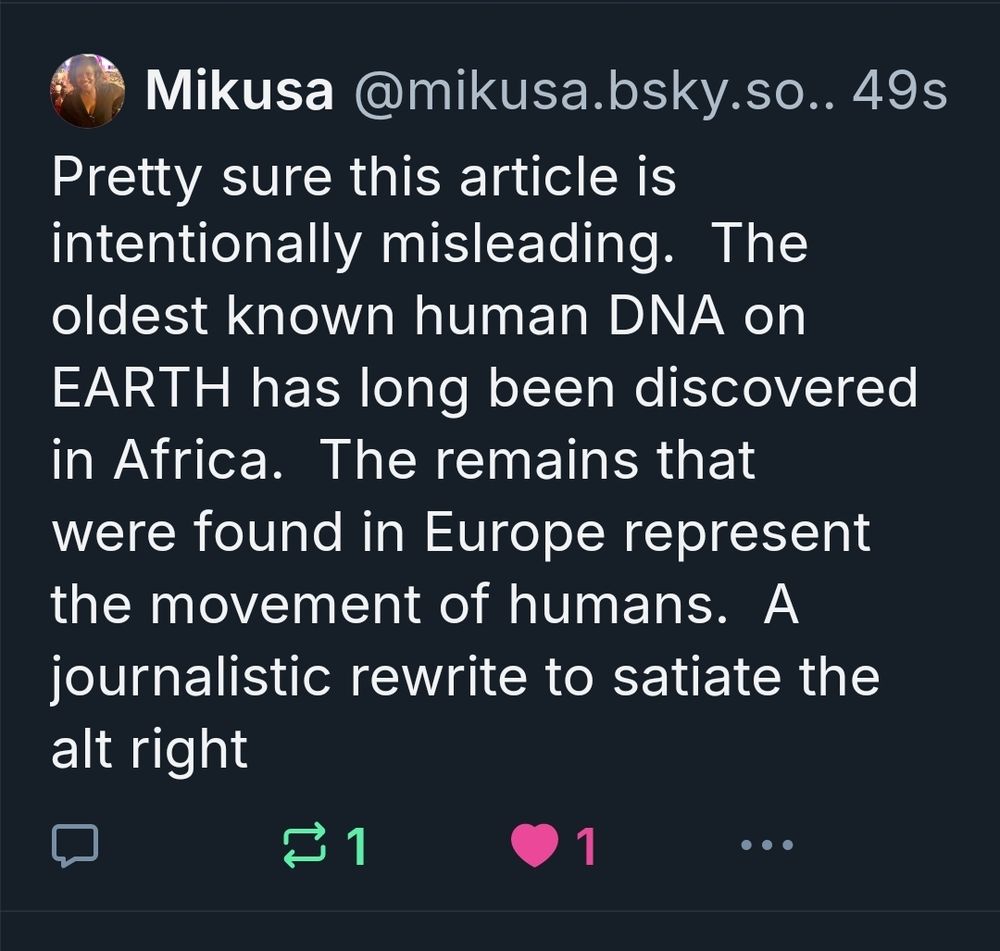
Task: Open Mikusa's profile avatar picture
Action: tap(87, 91)
